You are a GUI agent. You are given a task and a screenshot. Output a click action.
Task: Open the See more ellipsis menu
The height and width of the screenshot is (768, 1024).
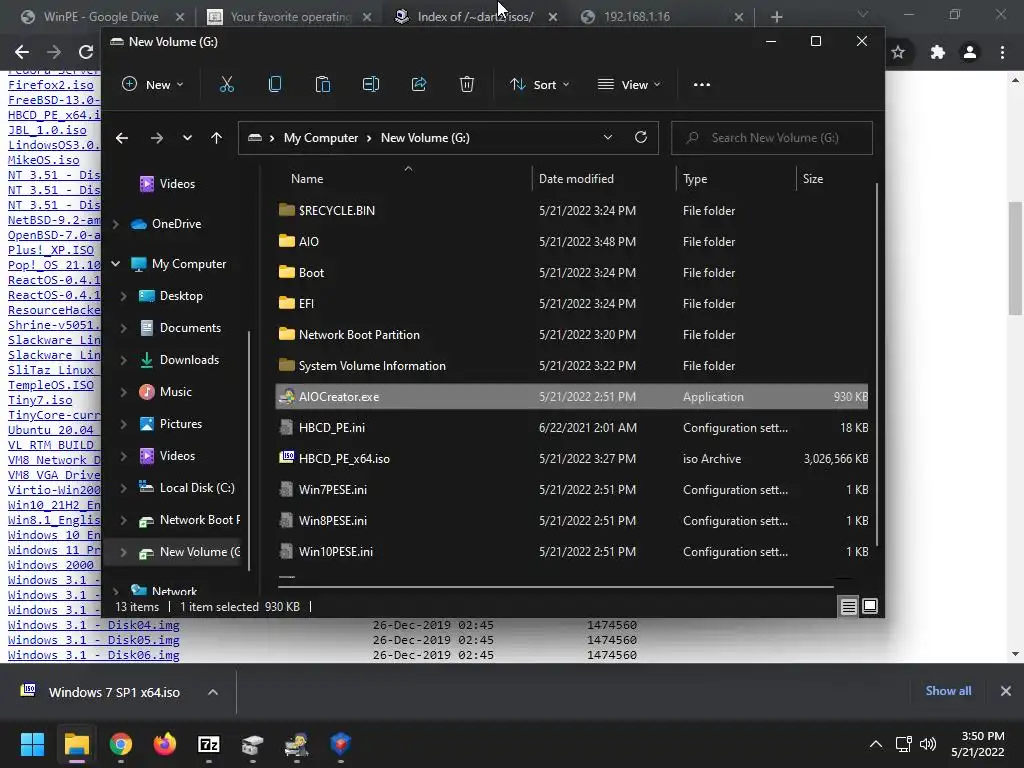click(701, 84)
